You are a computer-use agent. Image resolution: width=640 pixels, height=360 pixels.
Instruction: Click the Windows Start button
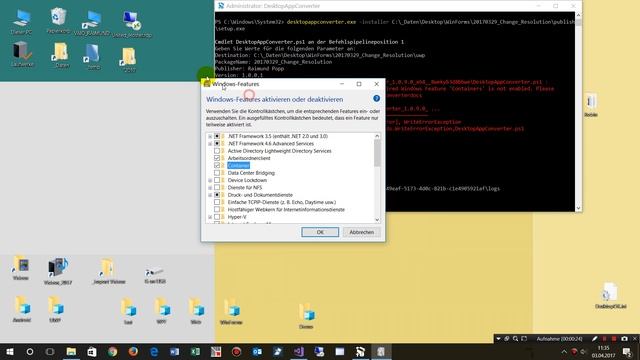pos(10,351)
